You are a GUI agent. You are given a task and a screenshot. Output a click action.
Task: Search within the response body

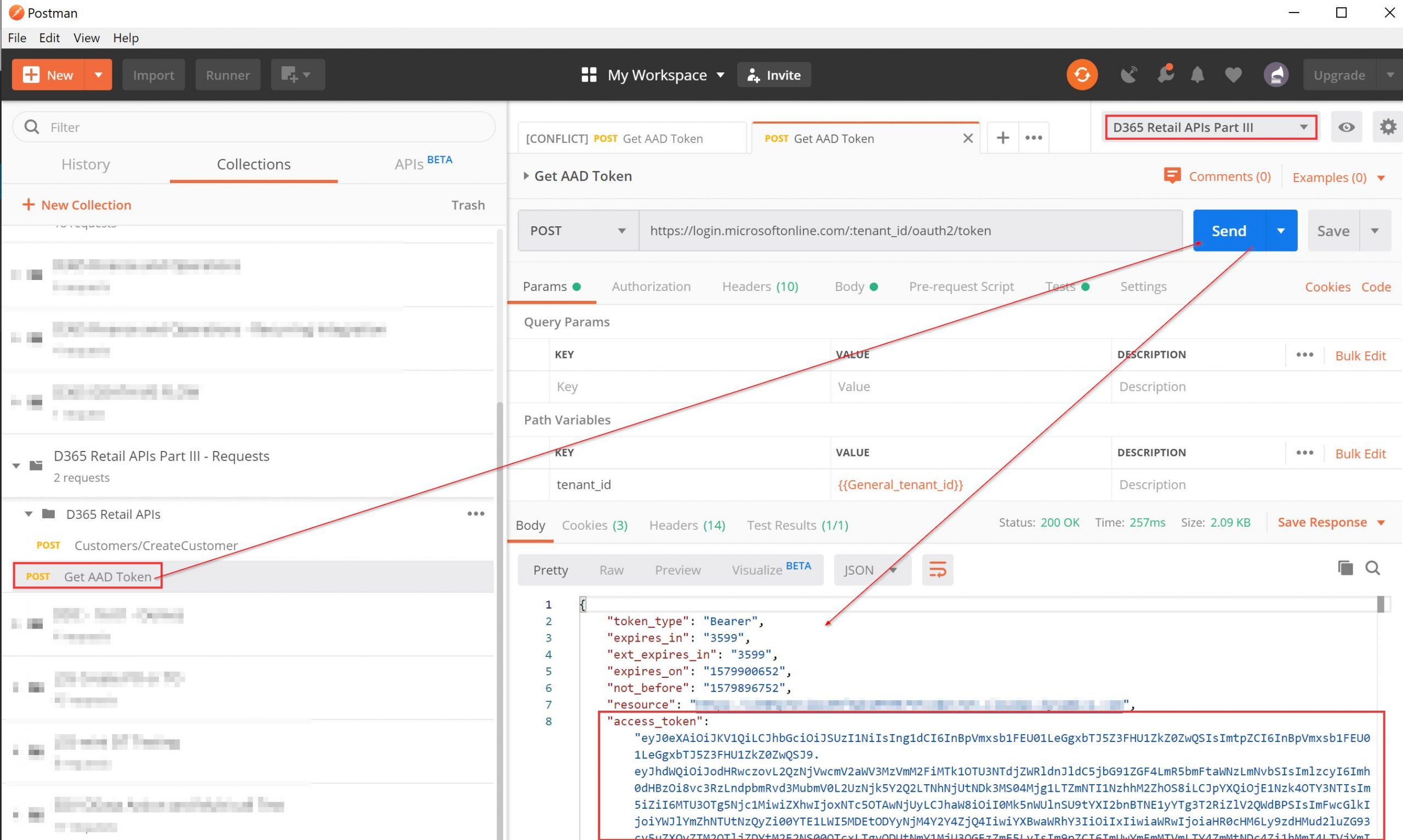click(x=1372, y=568)
